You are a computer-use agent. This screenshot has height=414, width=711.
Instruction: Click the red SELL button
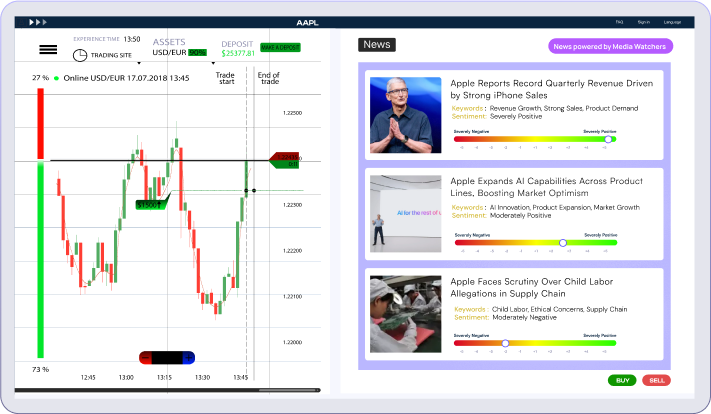pyautogui.click(x=657, y=380)
